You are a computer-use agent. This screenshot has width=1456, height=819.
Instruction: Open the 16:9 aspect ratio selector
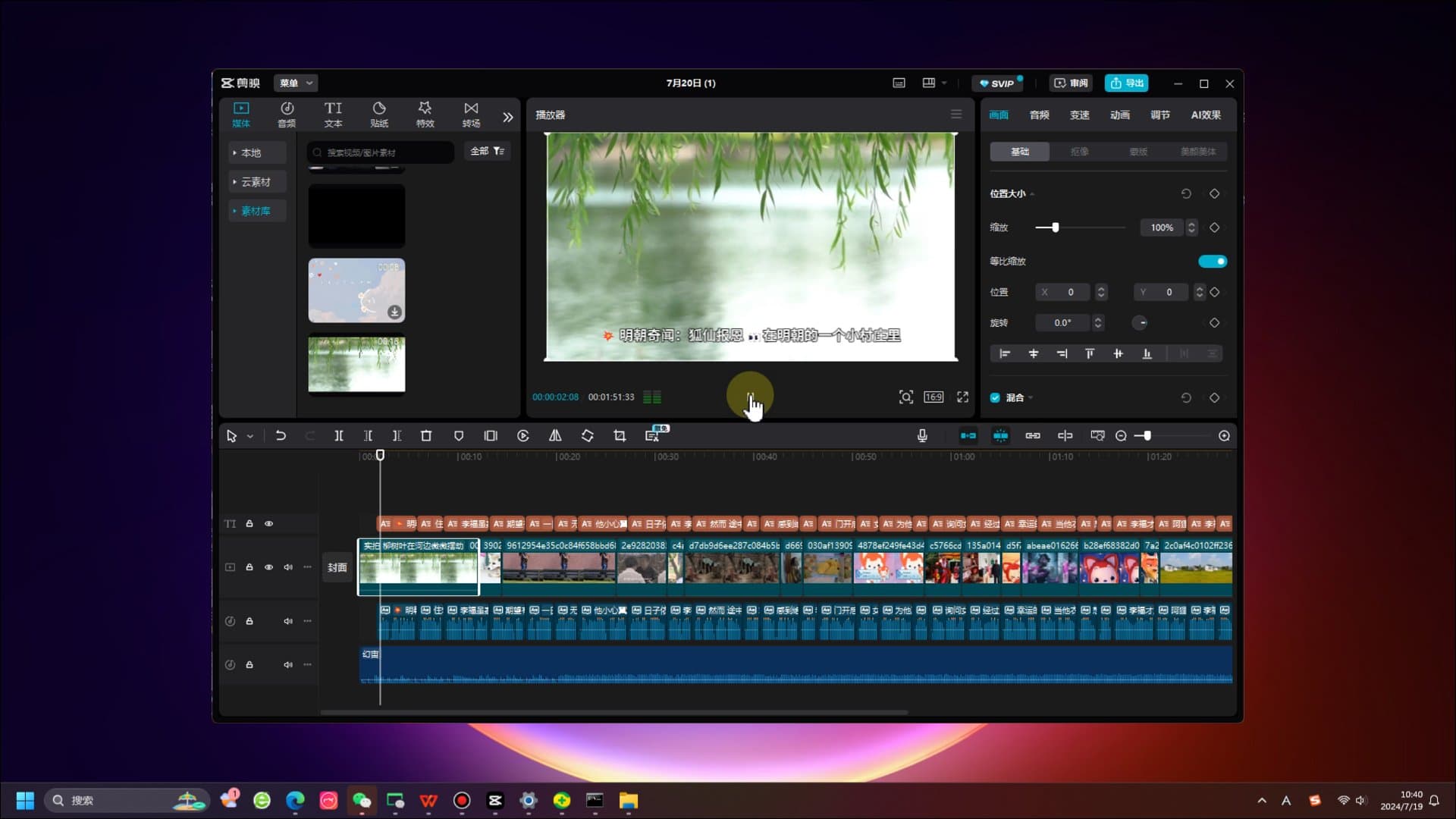[x=934, y=397]
